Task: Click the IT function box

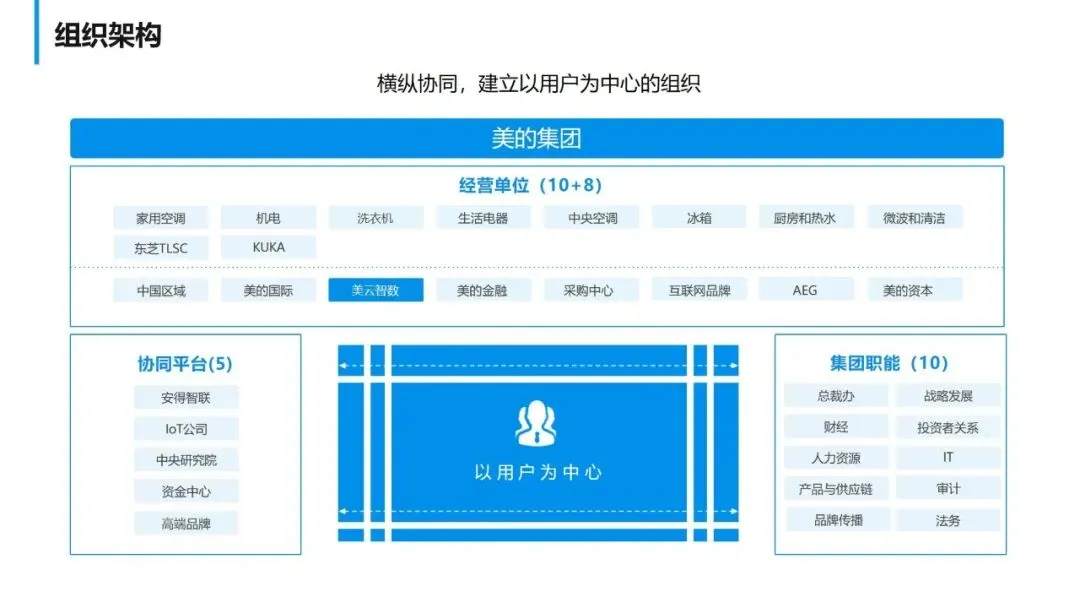Action: (948, 457)
